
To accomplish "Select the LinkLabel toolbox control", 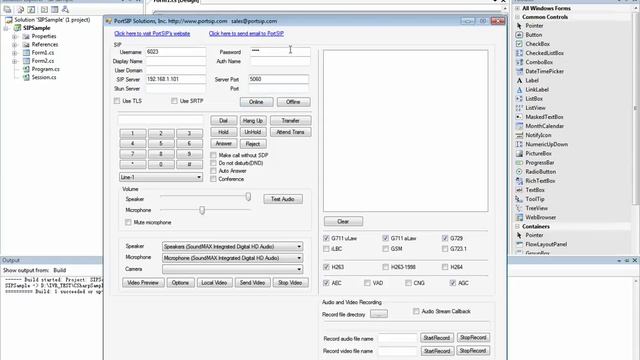I will pos(537,89).
